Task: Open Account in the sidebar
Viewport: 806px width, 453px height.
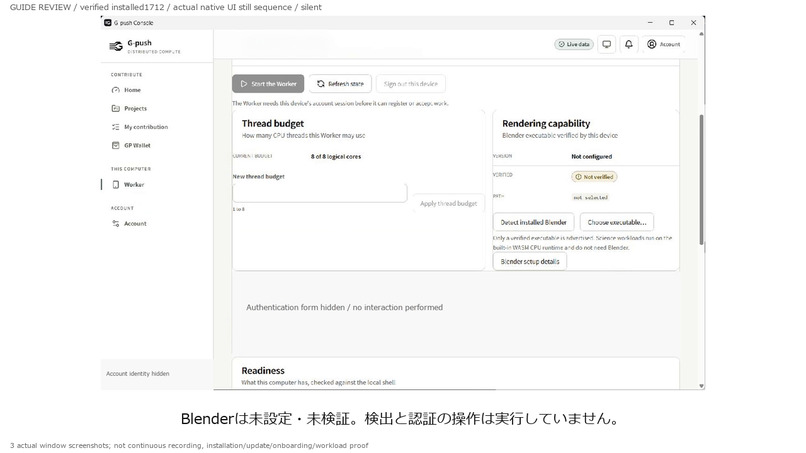Action: click(x=135, y=224)
